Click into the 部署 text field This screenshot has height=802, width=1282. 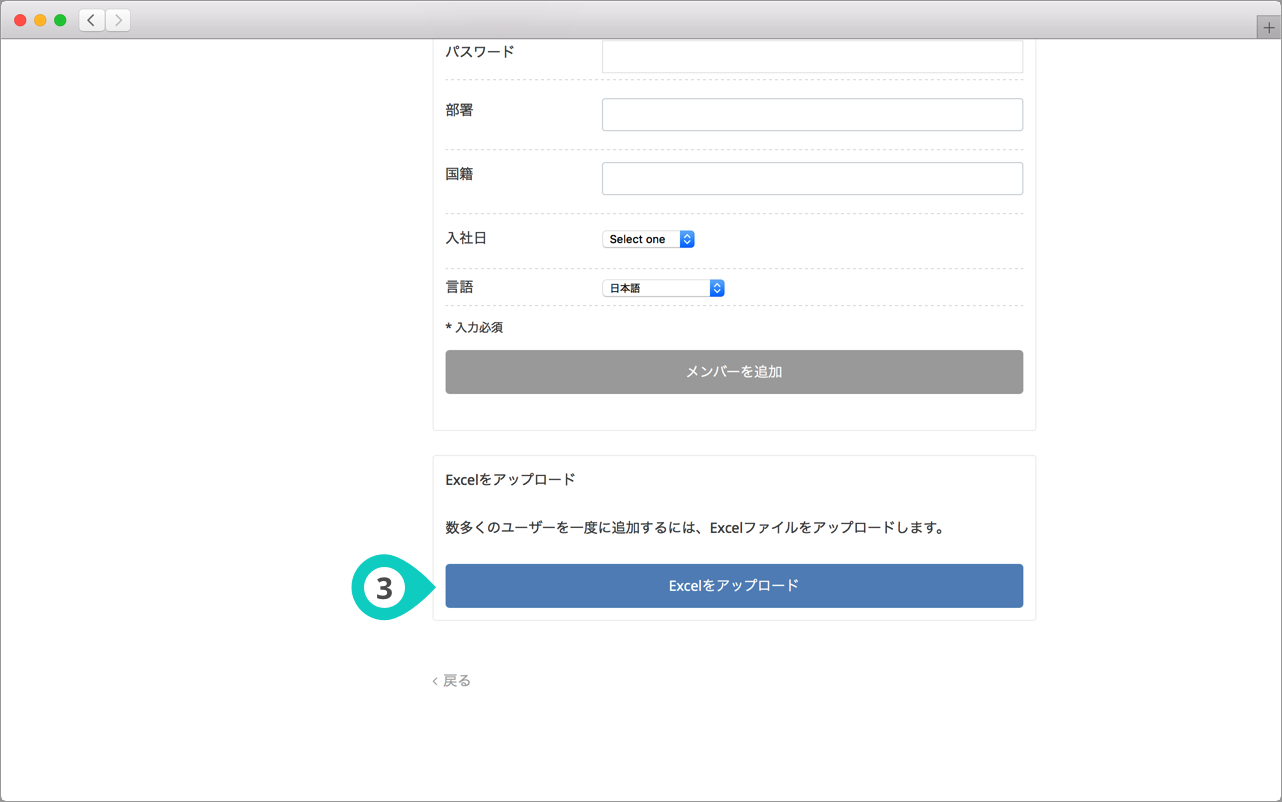click(x=812, y=115)
